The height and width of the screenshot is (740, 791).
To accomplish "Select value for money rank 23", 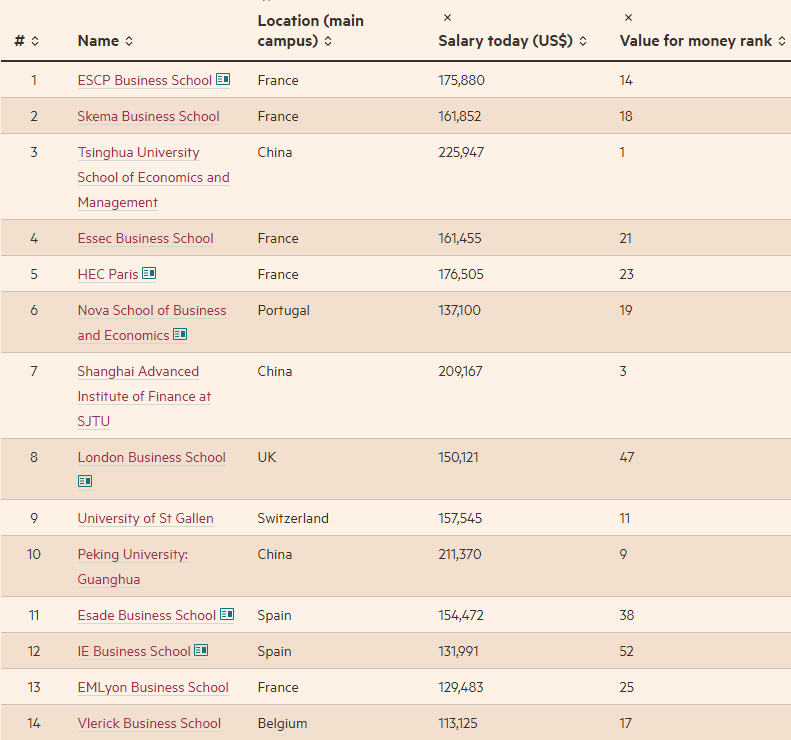I will 627,274.
